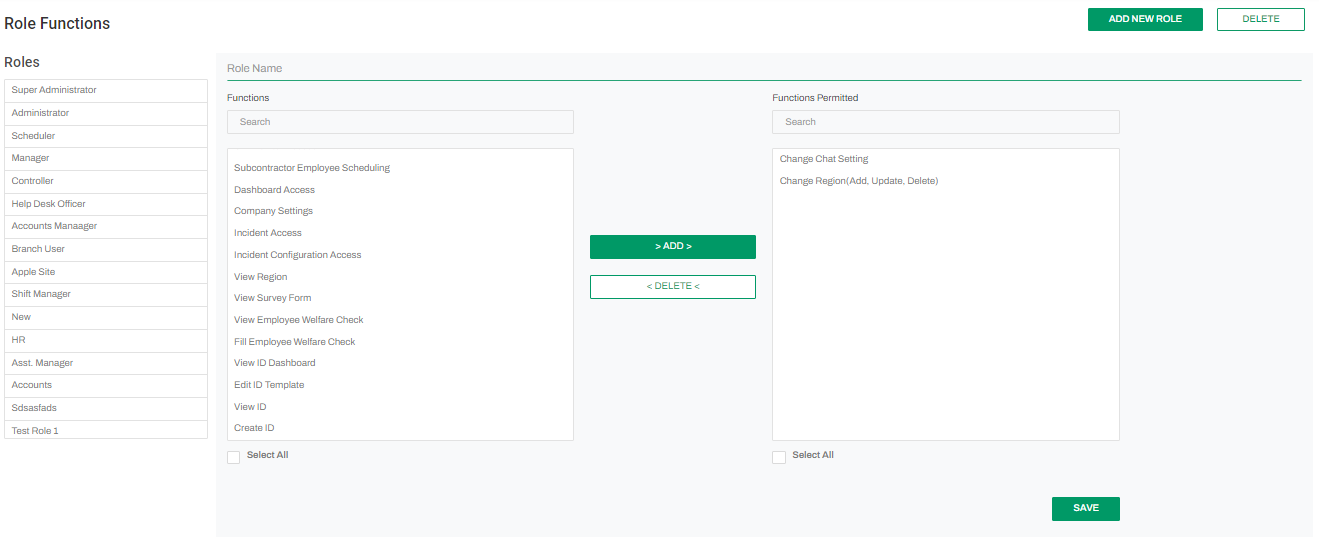
Task: Click the Functions Permitted search box
Action: click(x=945, y=122)
